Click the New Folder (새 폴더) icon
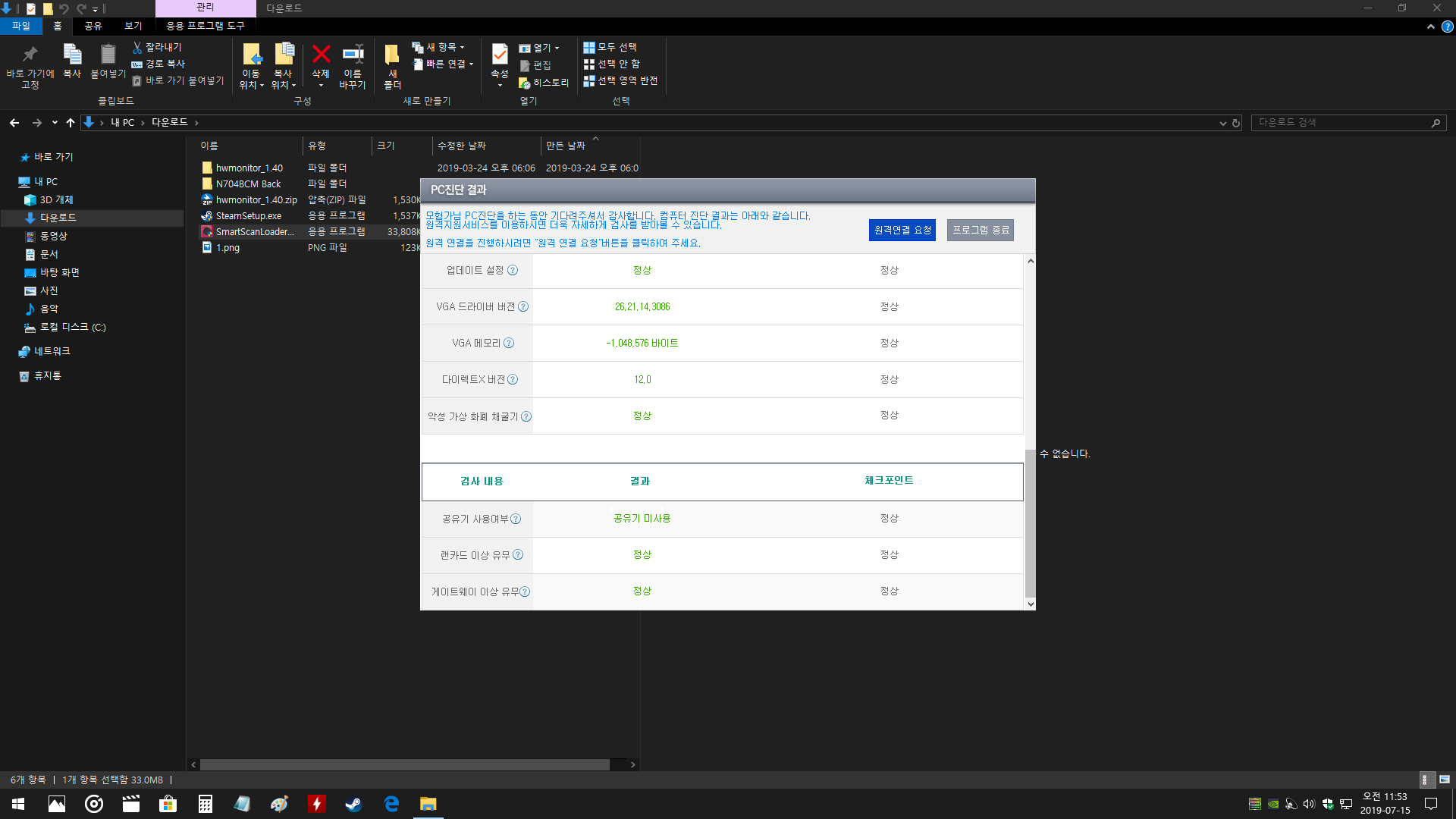Image resolution: width=1456 pixels, height=819 pixels. pyautogui.click(x=392, y=55)
